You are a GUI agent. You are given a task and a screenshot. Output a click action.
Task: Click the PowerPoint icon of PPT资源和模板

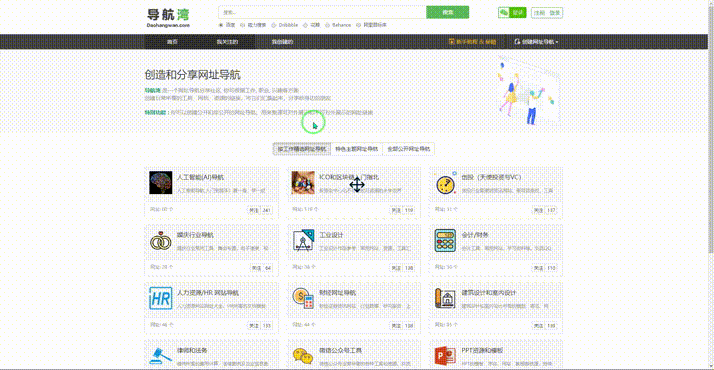(x=446, y=356)
